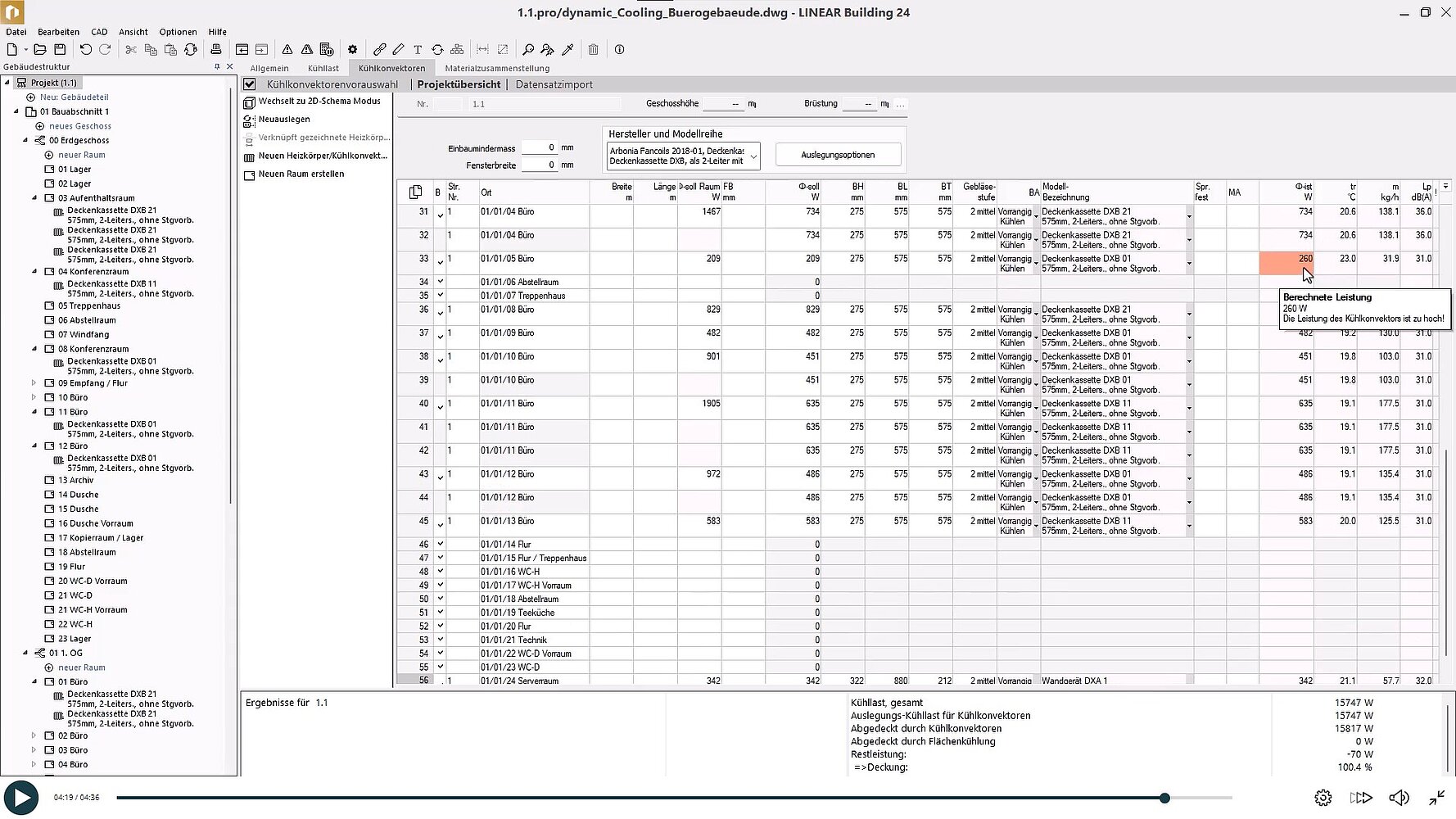Pick the eyedropper tool in toolbar
Viewport: 1456px width, 819px height.
(567, 50)
